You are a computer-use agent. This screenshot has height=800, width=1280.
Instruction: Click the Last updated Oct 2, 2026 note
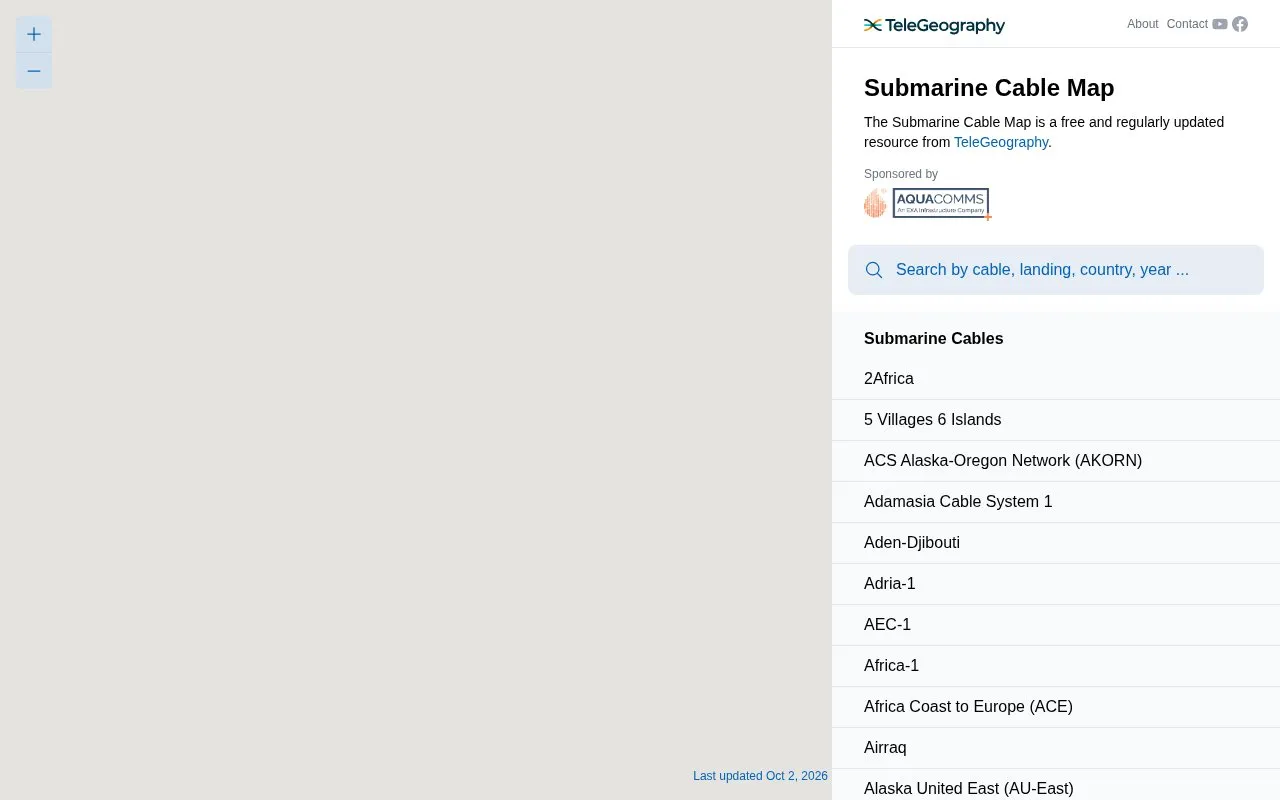pyautogui.click(x=760, y=776)
